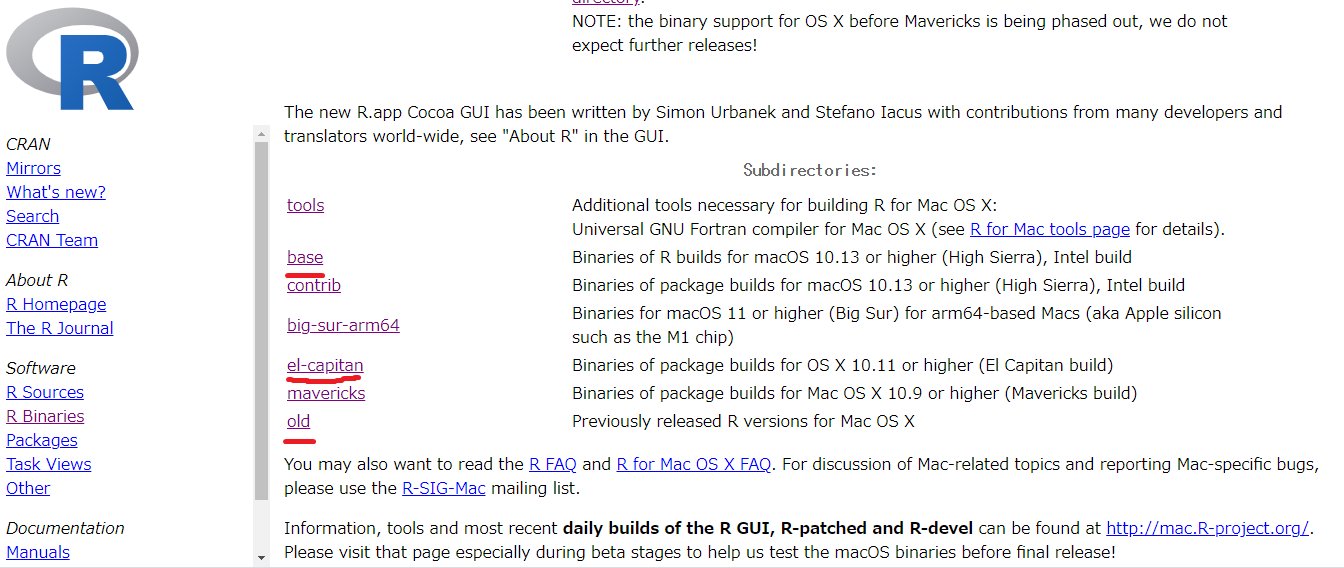The width and height of the screenshot is (1344, 568).
Task: Open the old releases subdirectory
Action: click(298, 421)
